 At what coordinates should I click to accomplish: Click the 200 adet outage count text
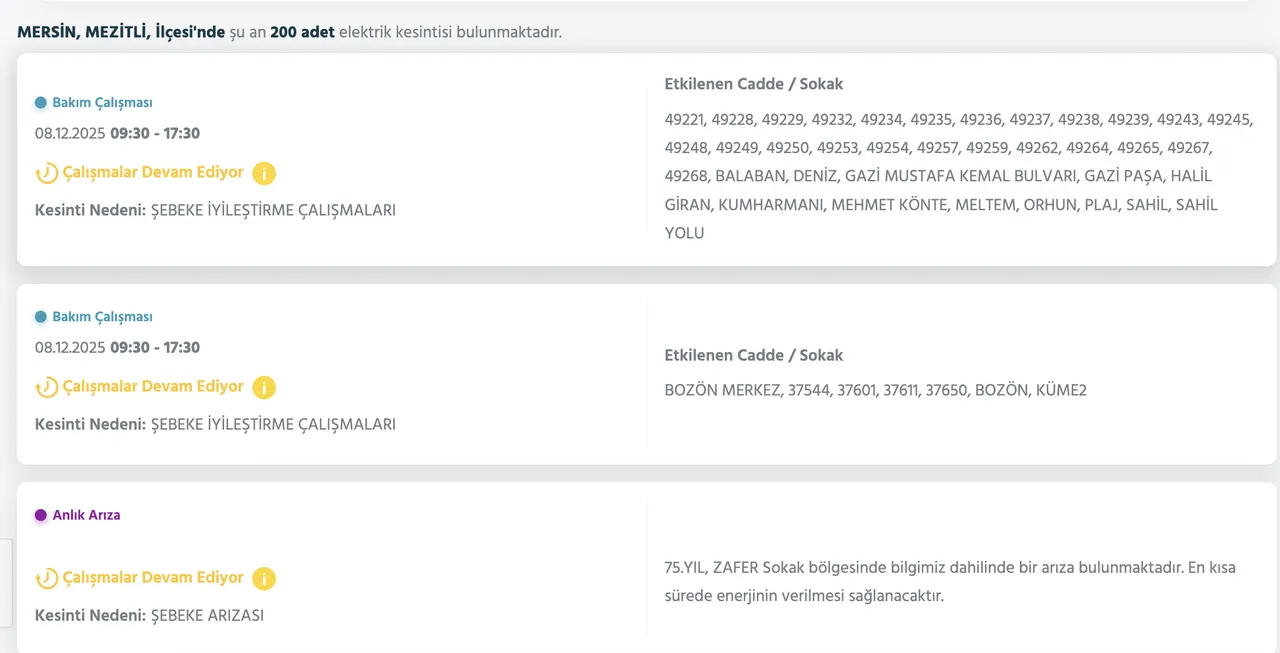click(x=302, y=32)
